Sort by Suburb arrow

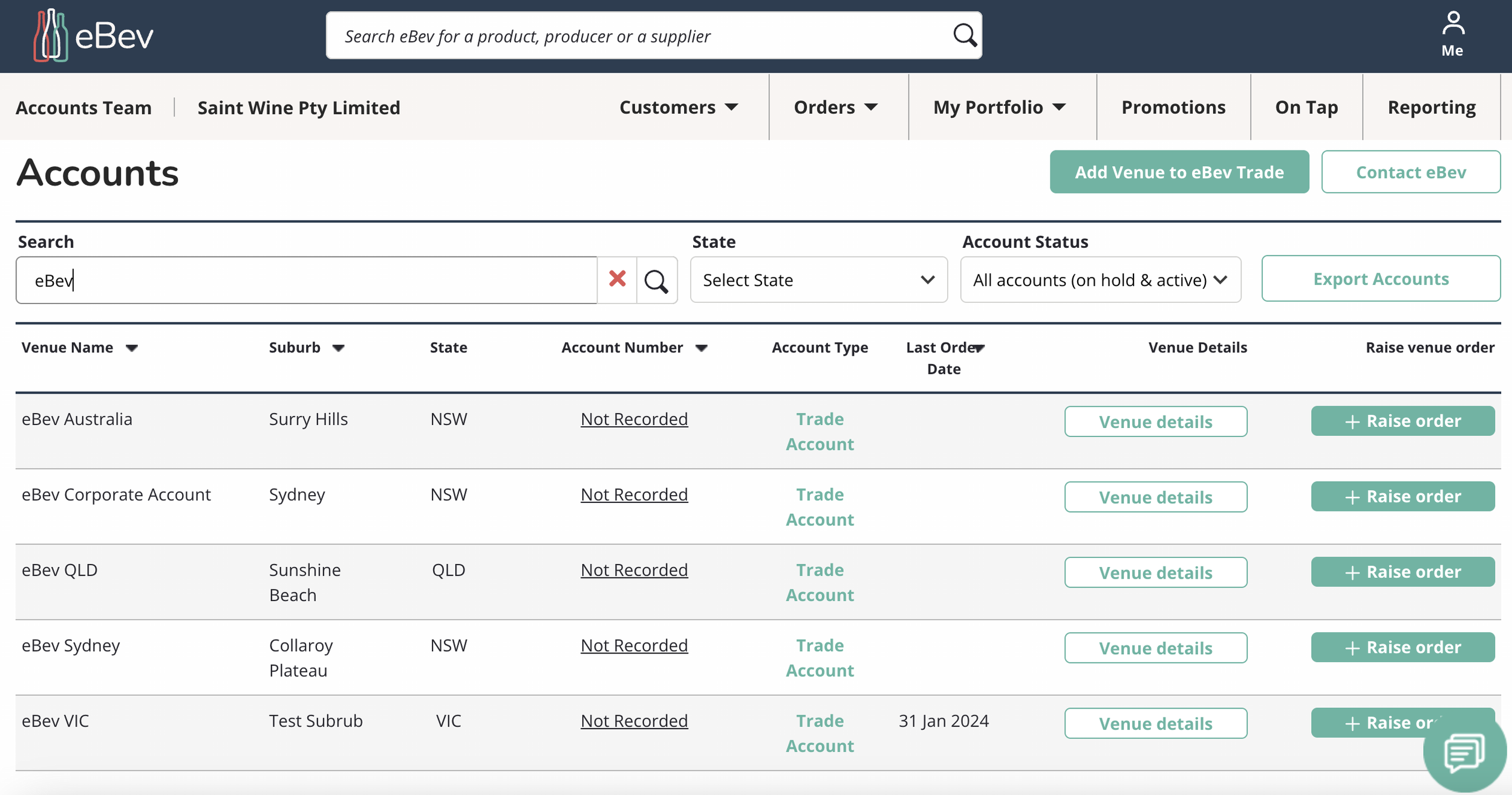(x=339, y=348)
